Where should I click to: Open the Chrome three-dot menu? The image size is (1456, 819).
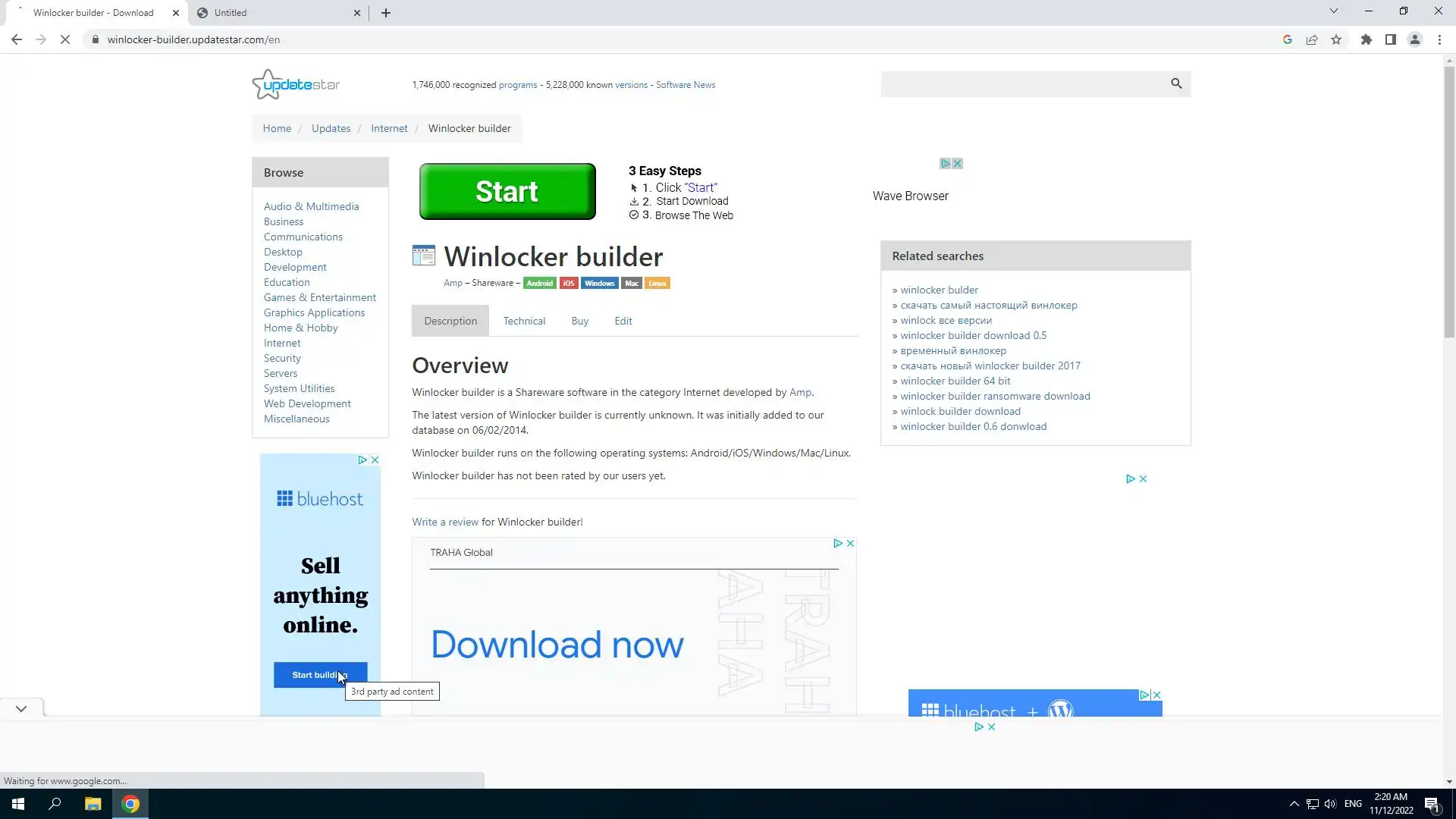point(1439,39)
